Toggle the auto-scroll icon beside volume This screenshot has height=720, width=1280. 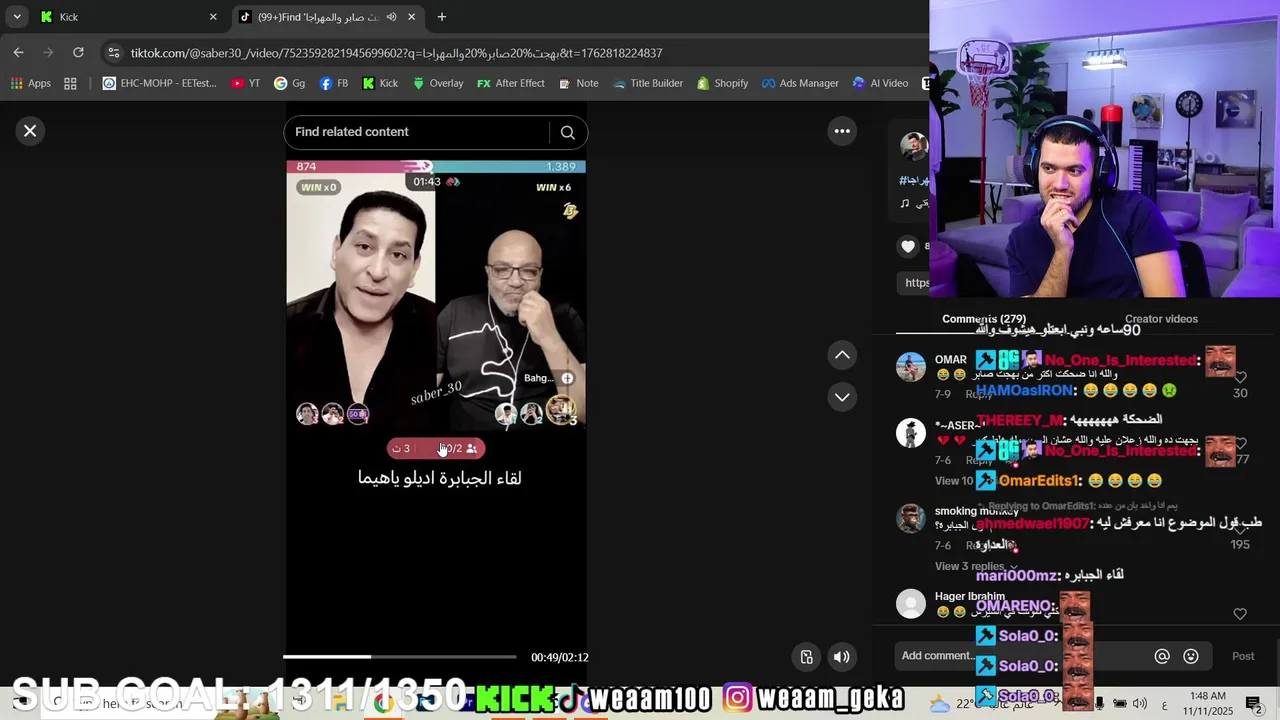coord(806,657)
